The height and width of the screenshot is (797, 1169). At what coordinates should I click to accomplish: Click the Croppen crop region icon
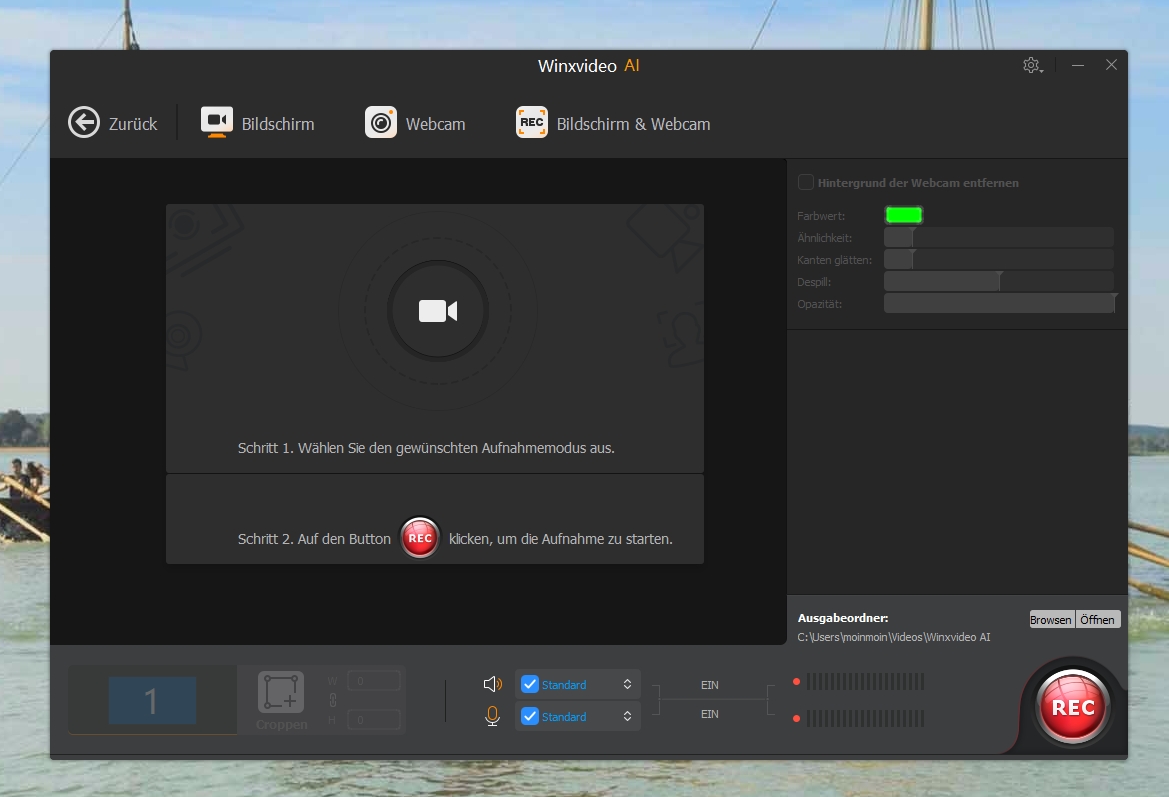(x=281, y=692)
